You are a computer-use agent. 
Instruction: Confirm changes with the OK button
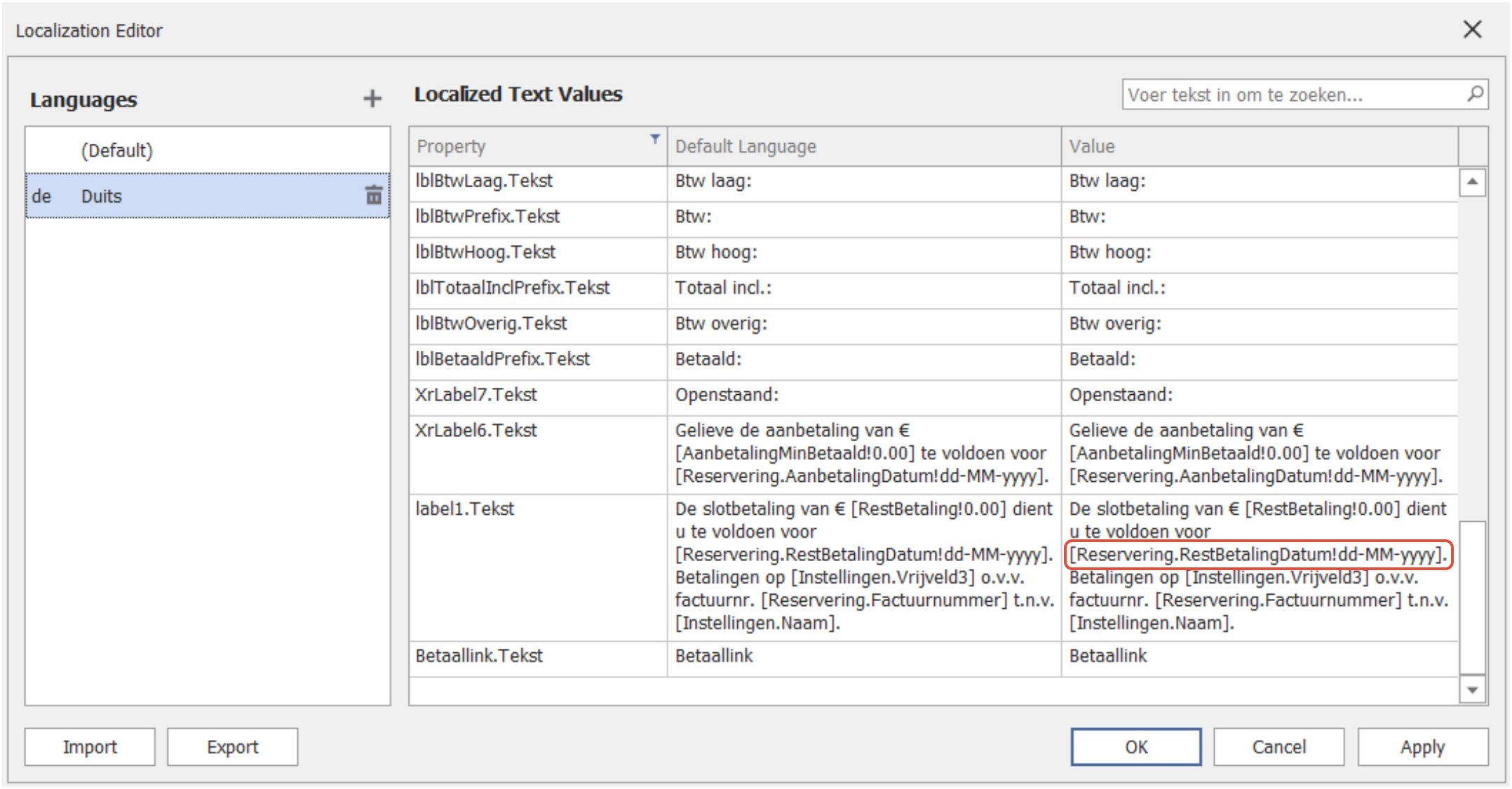coord(1135,747)
